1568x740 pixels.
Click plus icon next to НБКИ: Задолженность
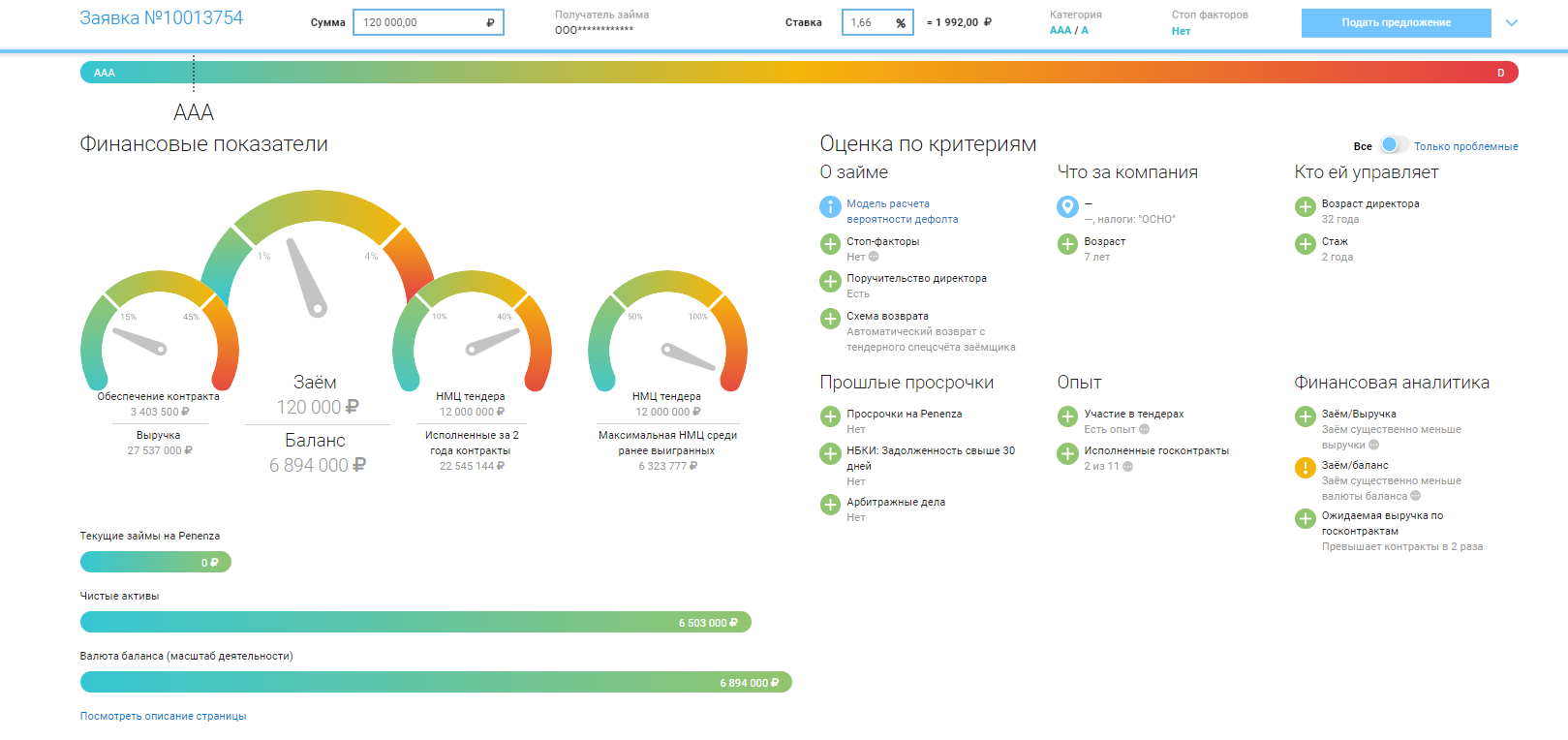(x=830, y=453)
